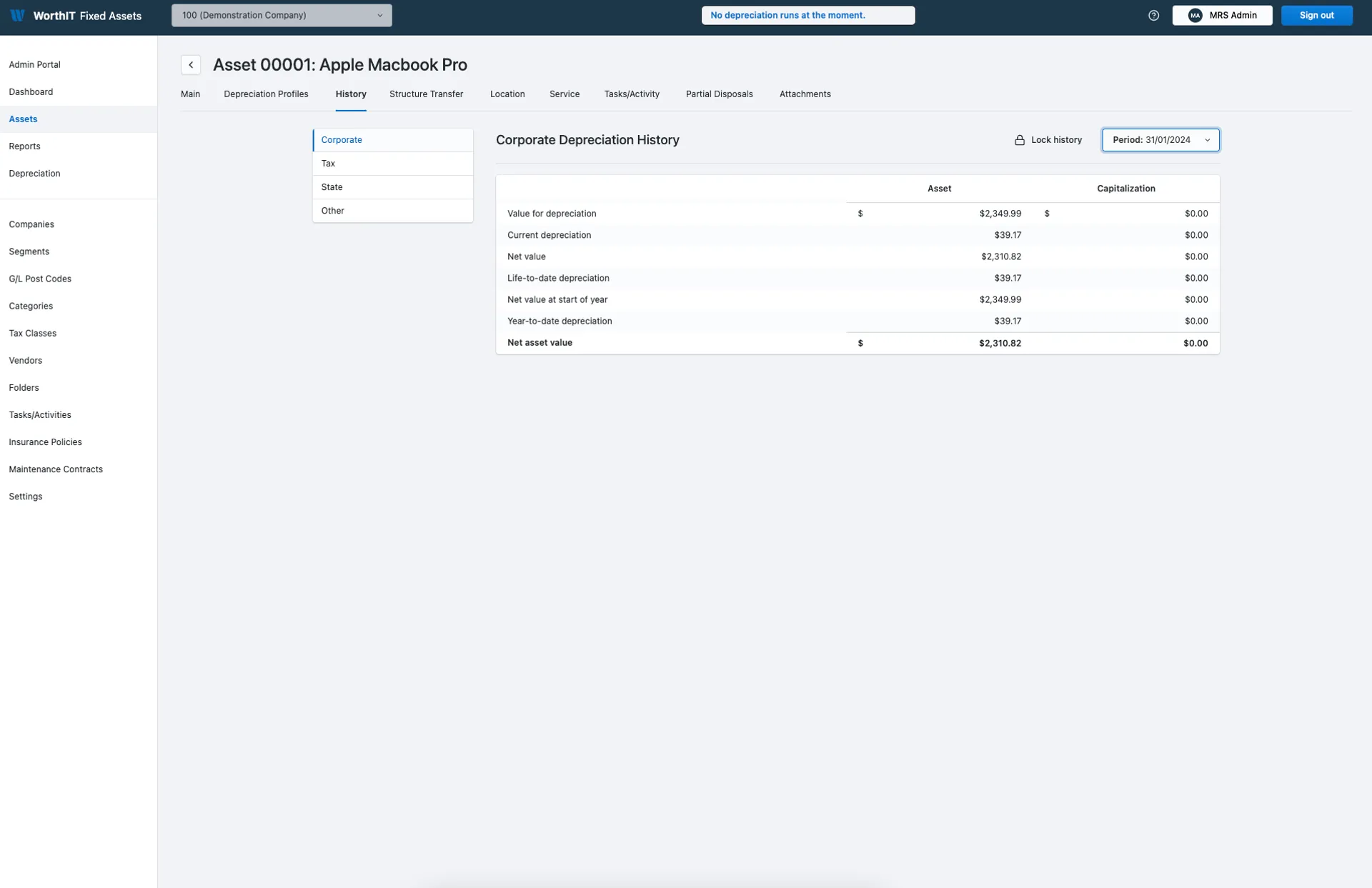Click the Net value at start of year label
The width and height of the screenshot is (1372, 888).
(557, 299)
